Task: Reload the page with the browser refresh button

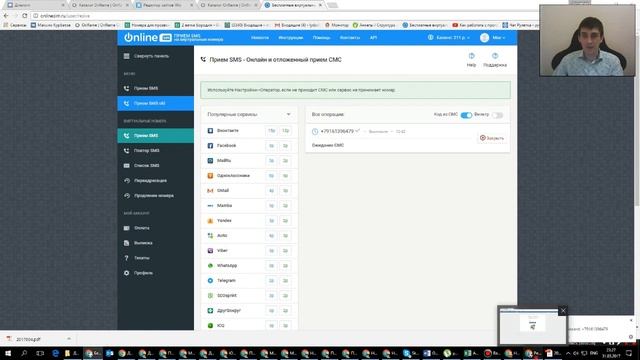Action: pyautogui.click(x=24, y=16)
